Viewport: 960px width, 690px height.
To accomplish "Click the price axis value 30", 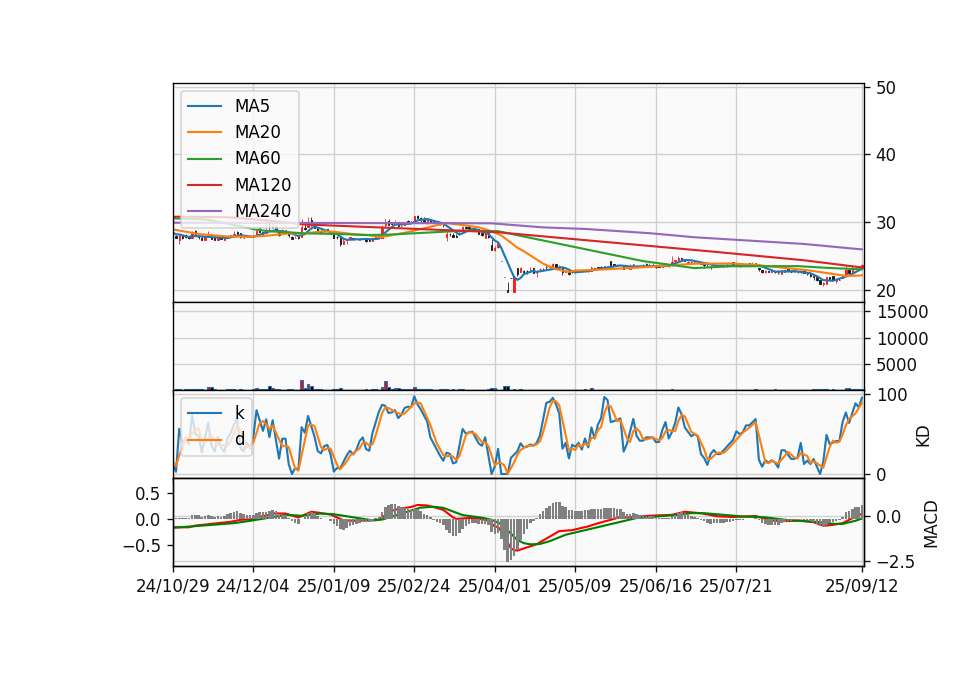I will click(886, 223).
